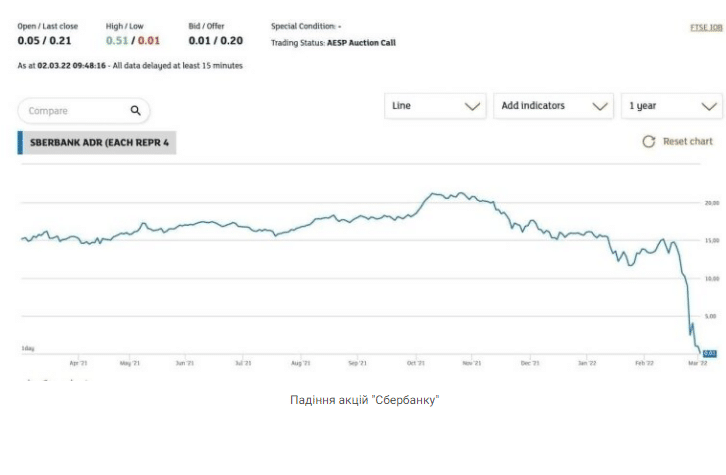Click the blue bar beside SBERBANK ADR label

(20, 142)
